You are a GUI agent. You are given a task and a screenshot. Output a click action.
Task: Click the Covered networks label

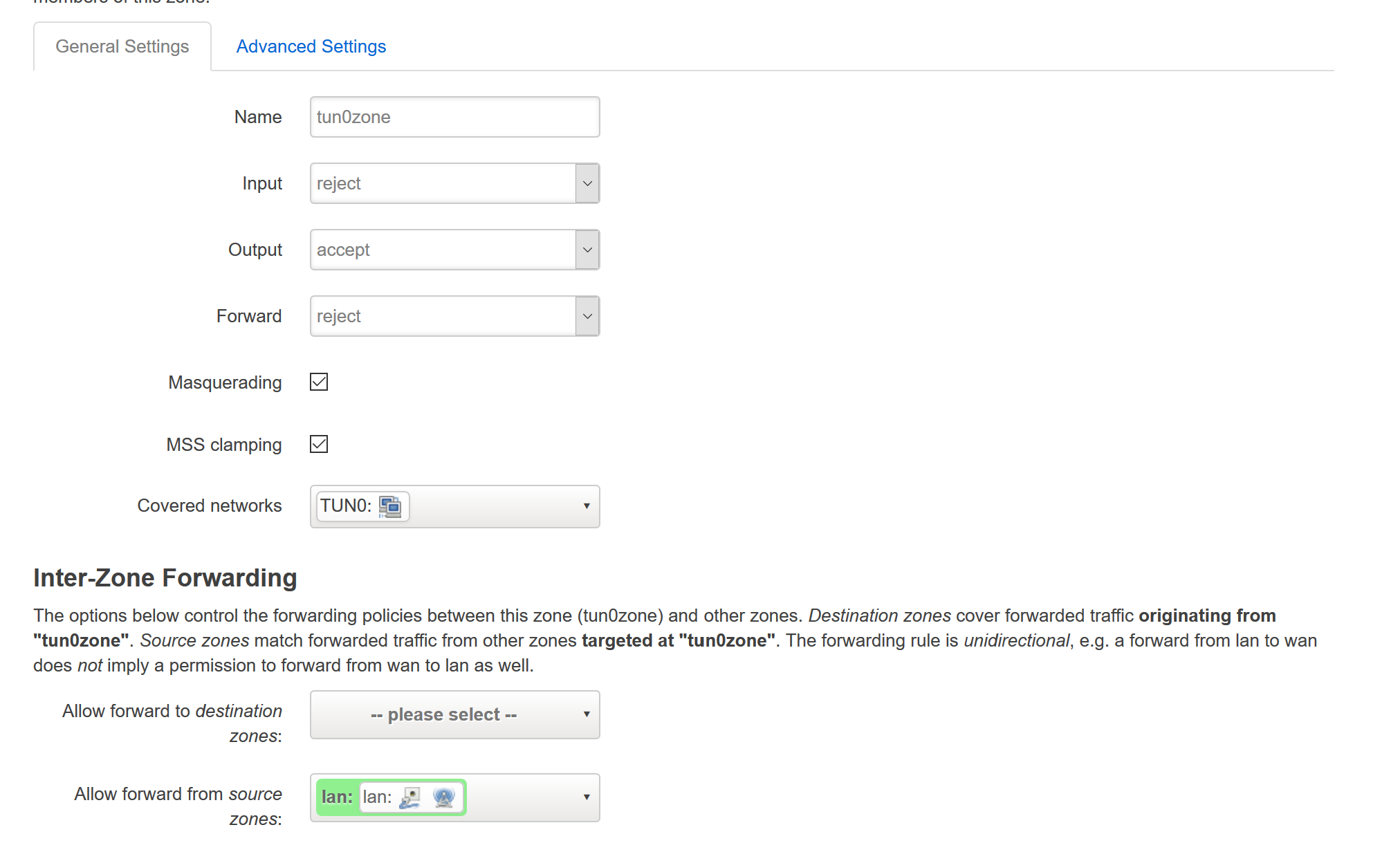[210, 506]
